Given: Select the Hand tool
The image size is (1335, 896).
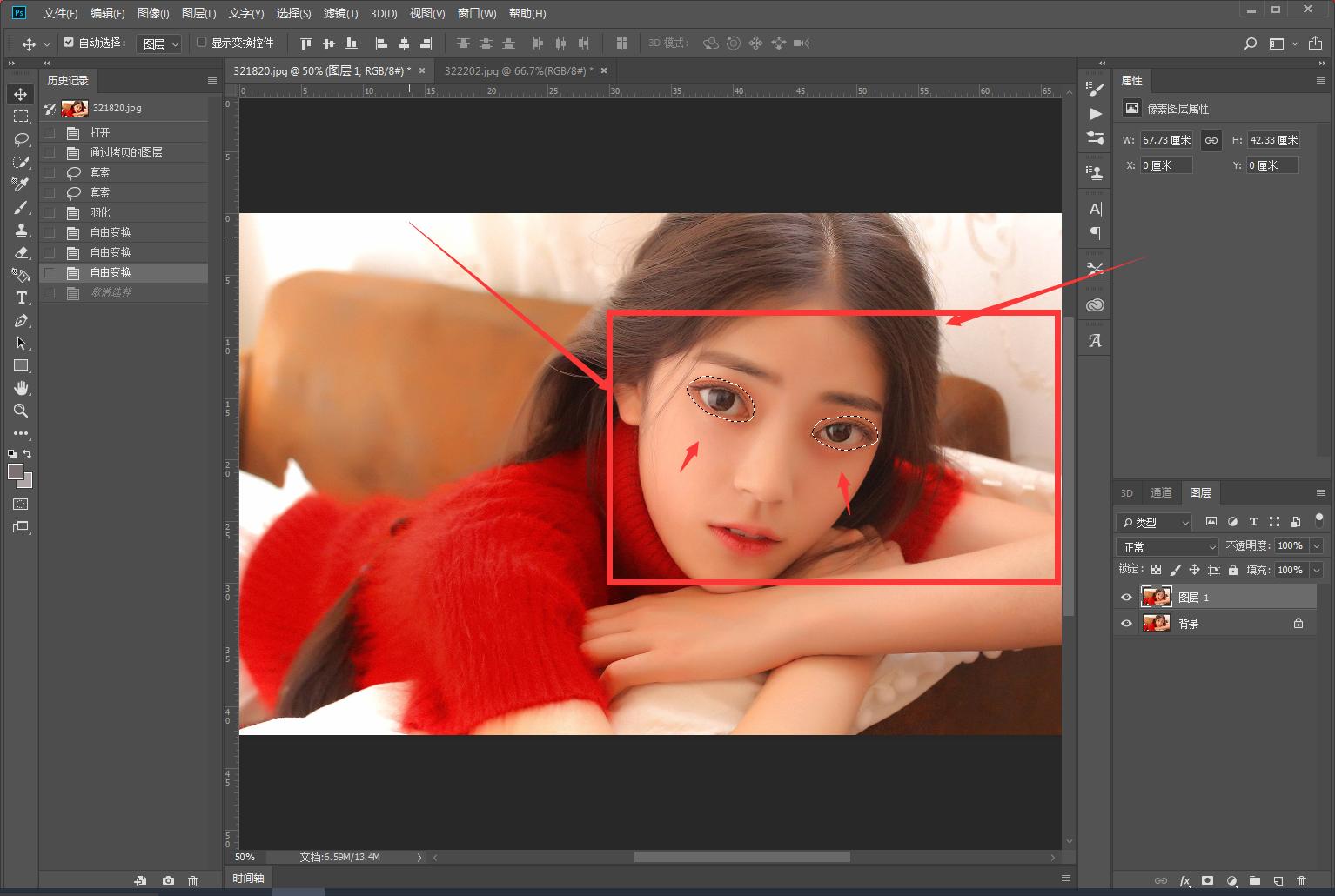Looking at the screenshot, I should point(21,388).
